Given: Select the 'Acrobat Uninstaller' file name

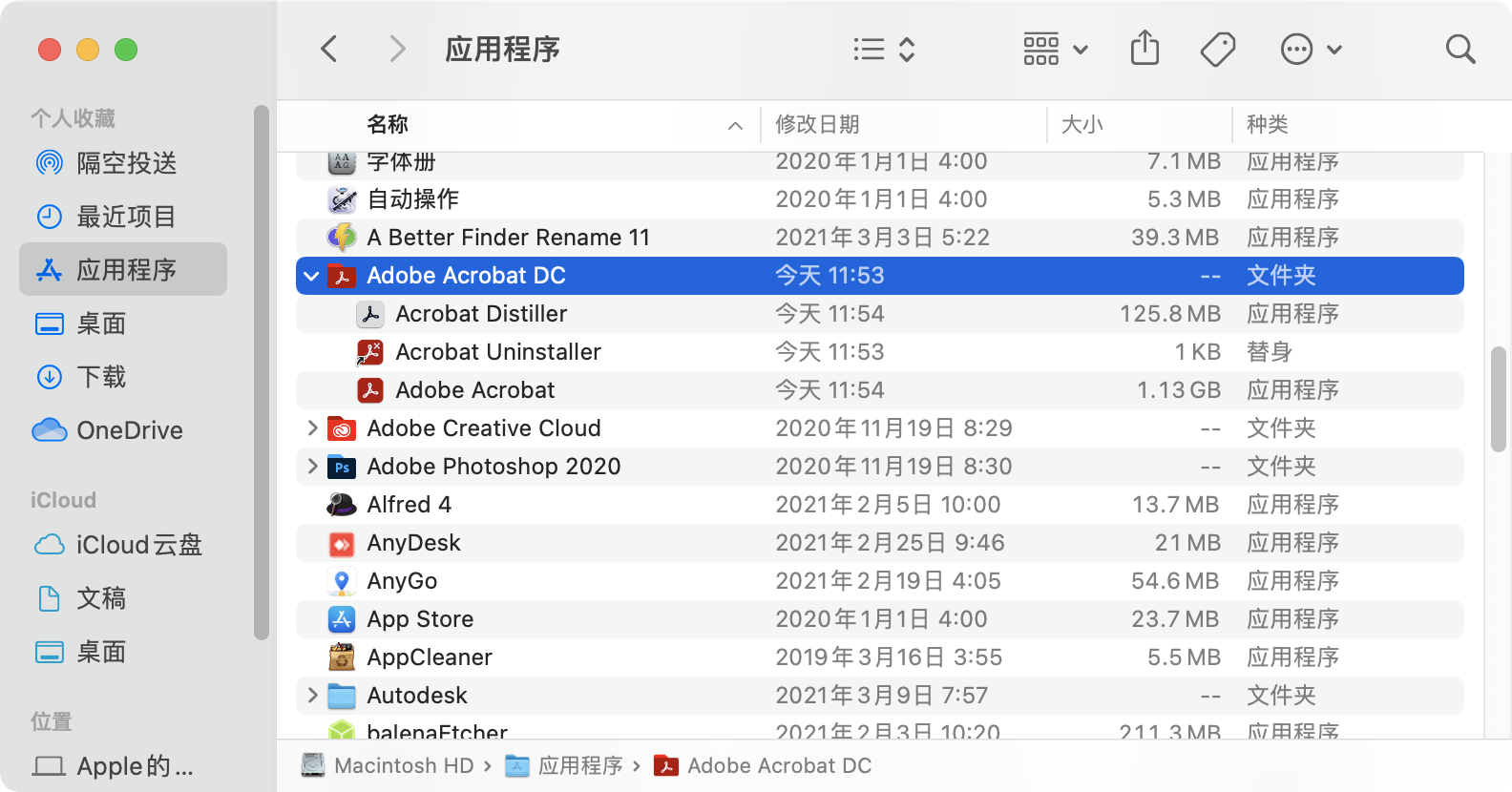Looking at the screenshot, I should (x=498, y=352).
